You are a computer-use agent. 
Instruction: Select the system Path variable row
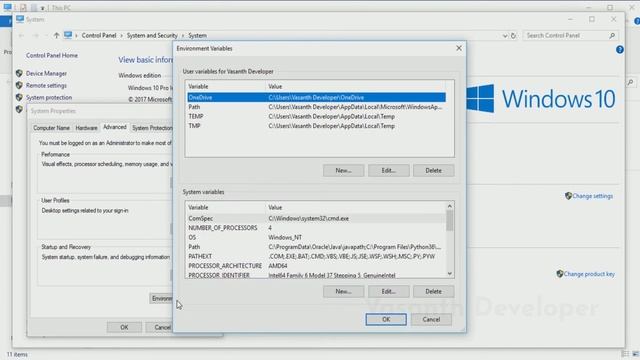pyautogui.click(x=316, y=247)
